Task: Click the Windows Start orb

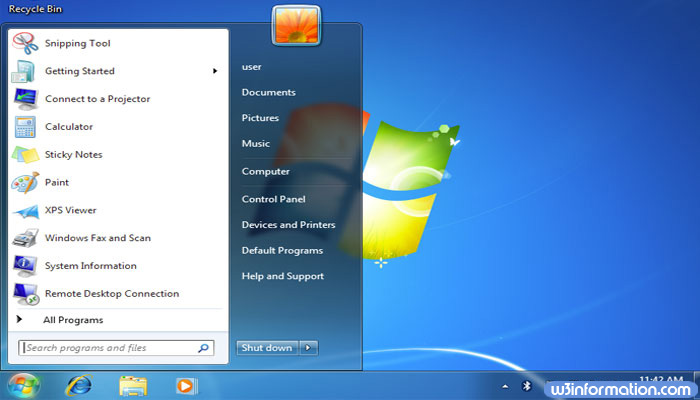Action: [24, 386]
